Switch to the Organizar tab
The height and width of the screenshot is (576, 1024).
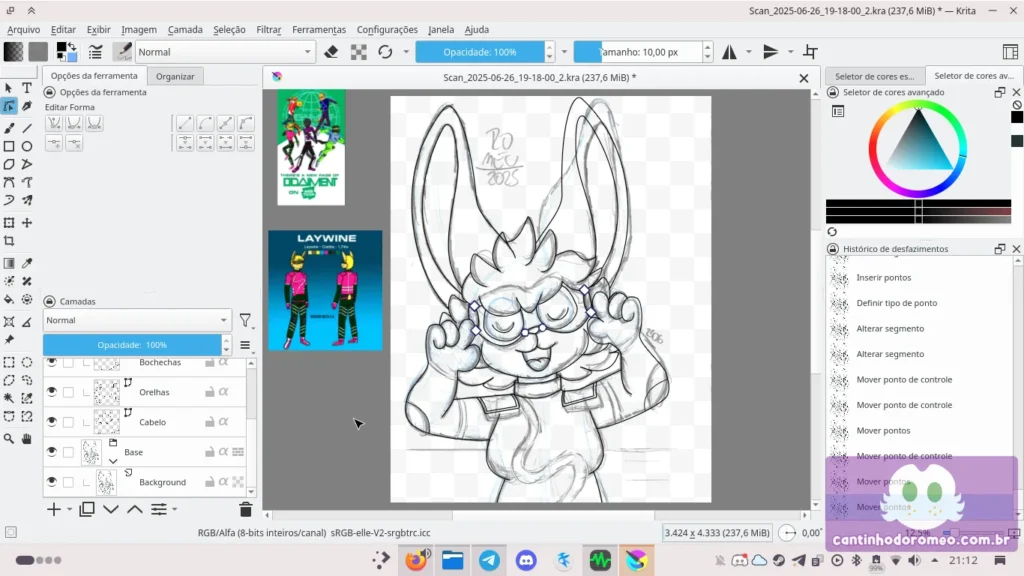175,76
